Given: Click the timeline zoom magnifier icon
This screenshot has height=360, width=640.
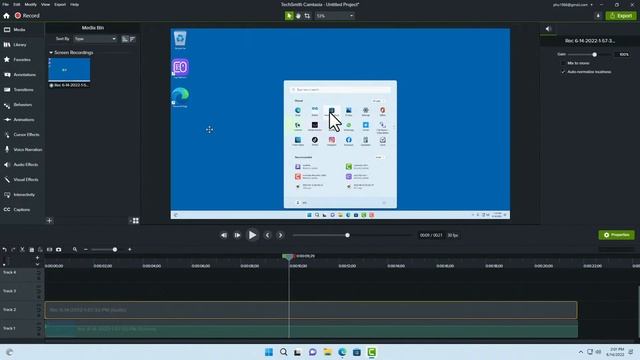Looking at the screenshot, I should (75, 250).
